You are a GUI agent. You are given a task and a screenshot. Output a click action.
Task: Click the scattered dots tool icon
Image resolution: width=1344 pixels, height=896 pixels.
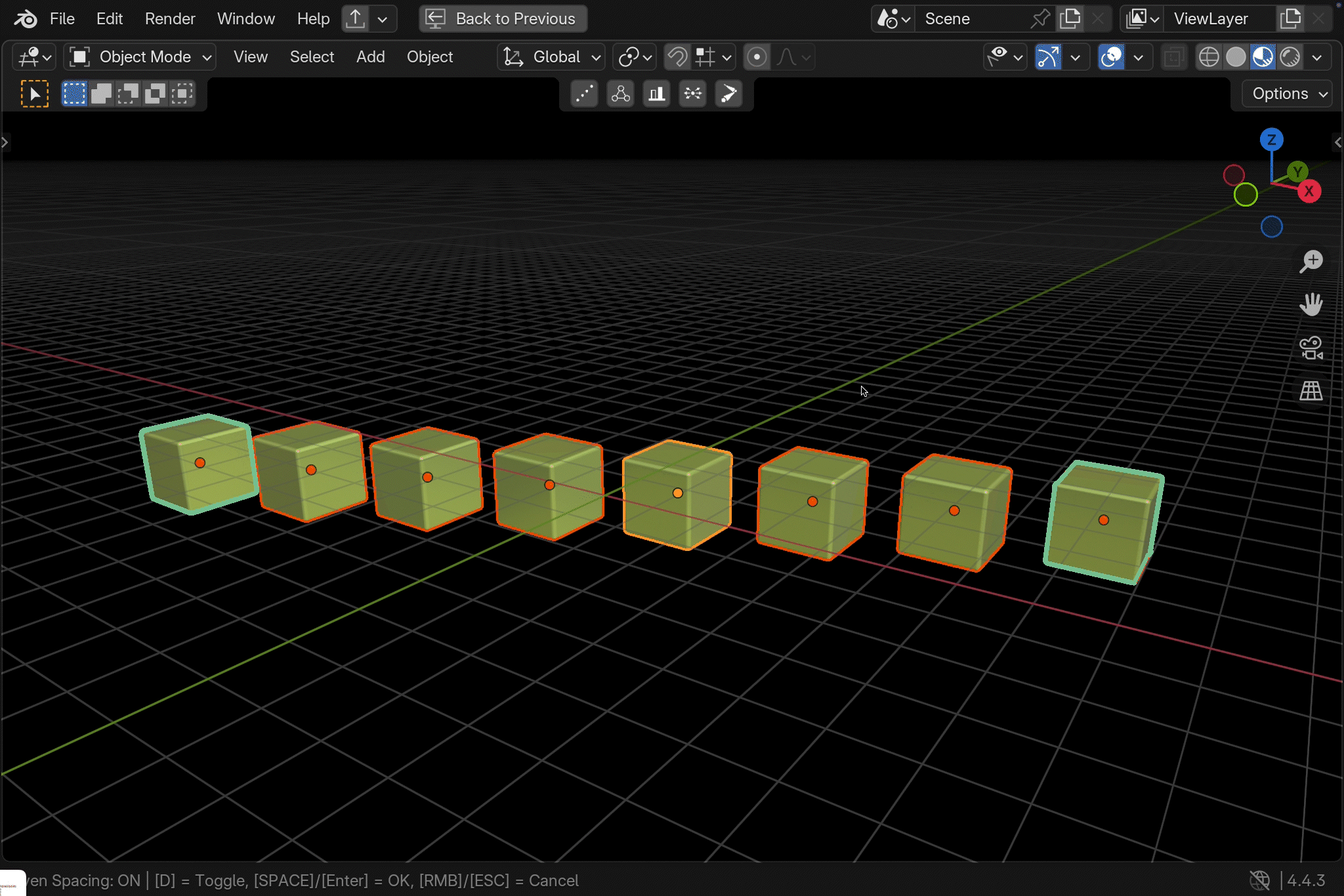(x=584, y=94)
